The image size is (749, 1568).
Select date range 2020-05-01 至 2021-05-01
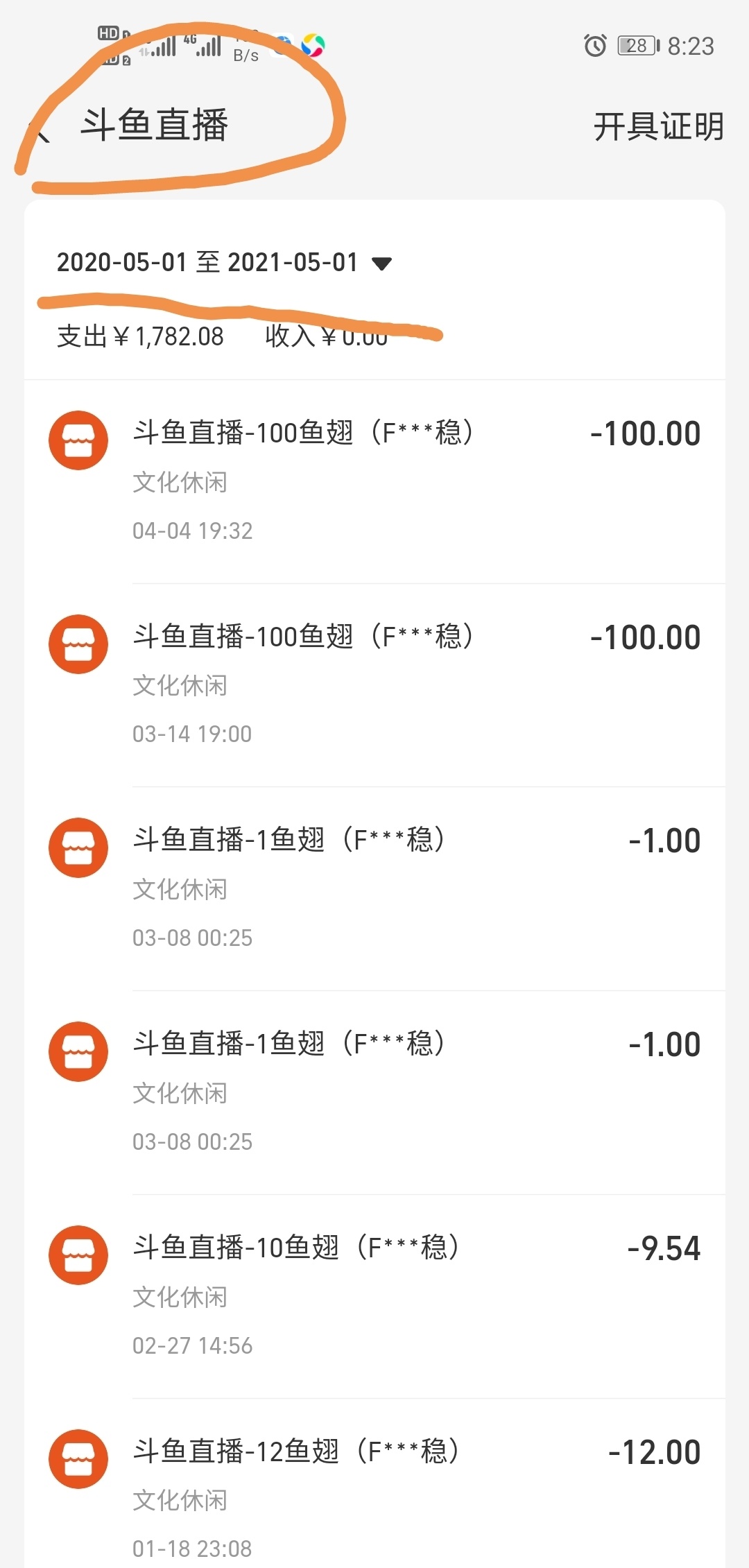coord(207,263)
